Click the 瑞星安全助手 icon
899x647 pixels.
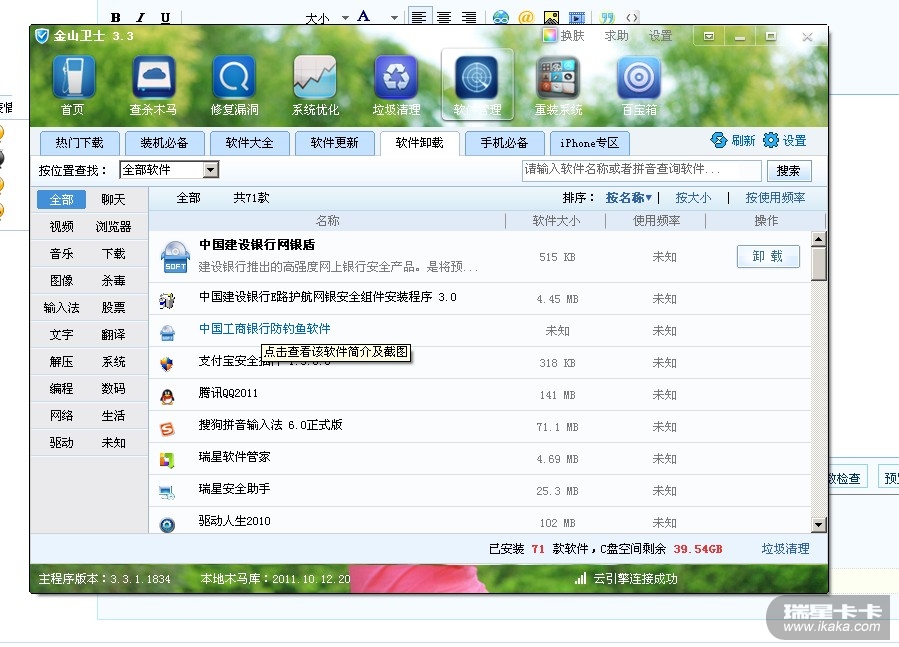(167, 492)
